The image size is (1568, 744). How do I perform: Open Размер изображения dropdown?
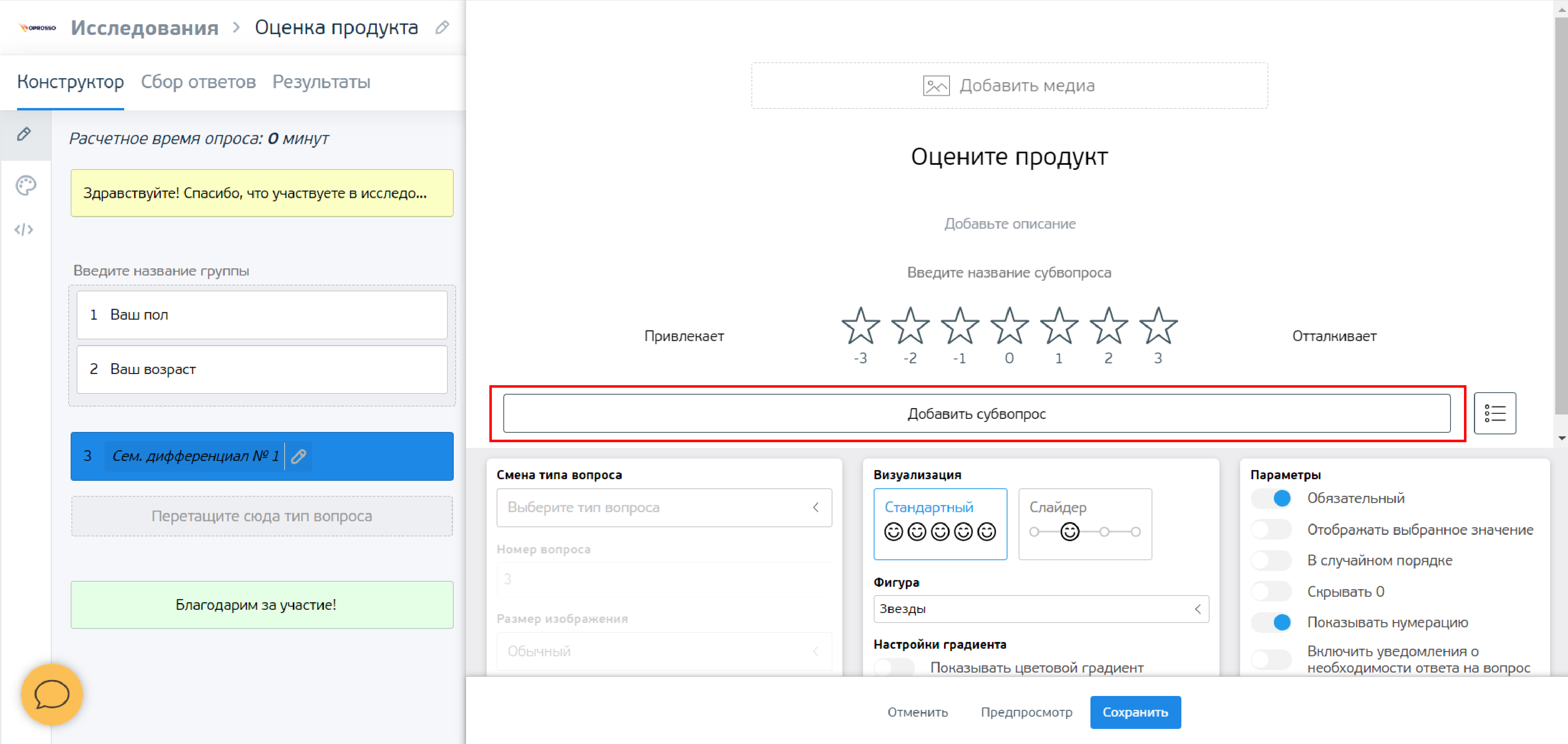(x=664, y=651)
